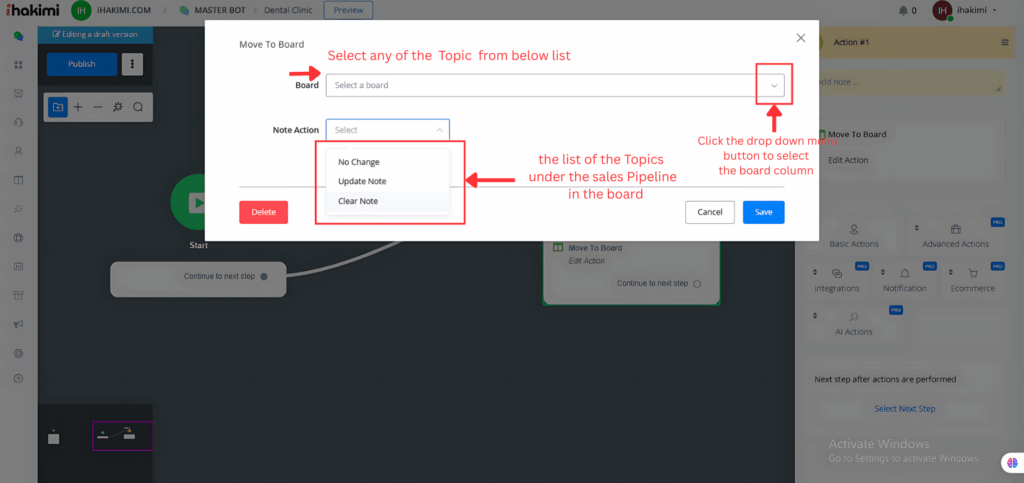Select the No Change option

[359, 162]
